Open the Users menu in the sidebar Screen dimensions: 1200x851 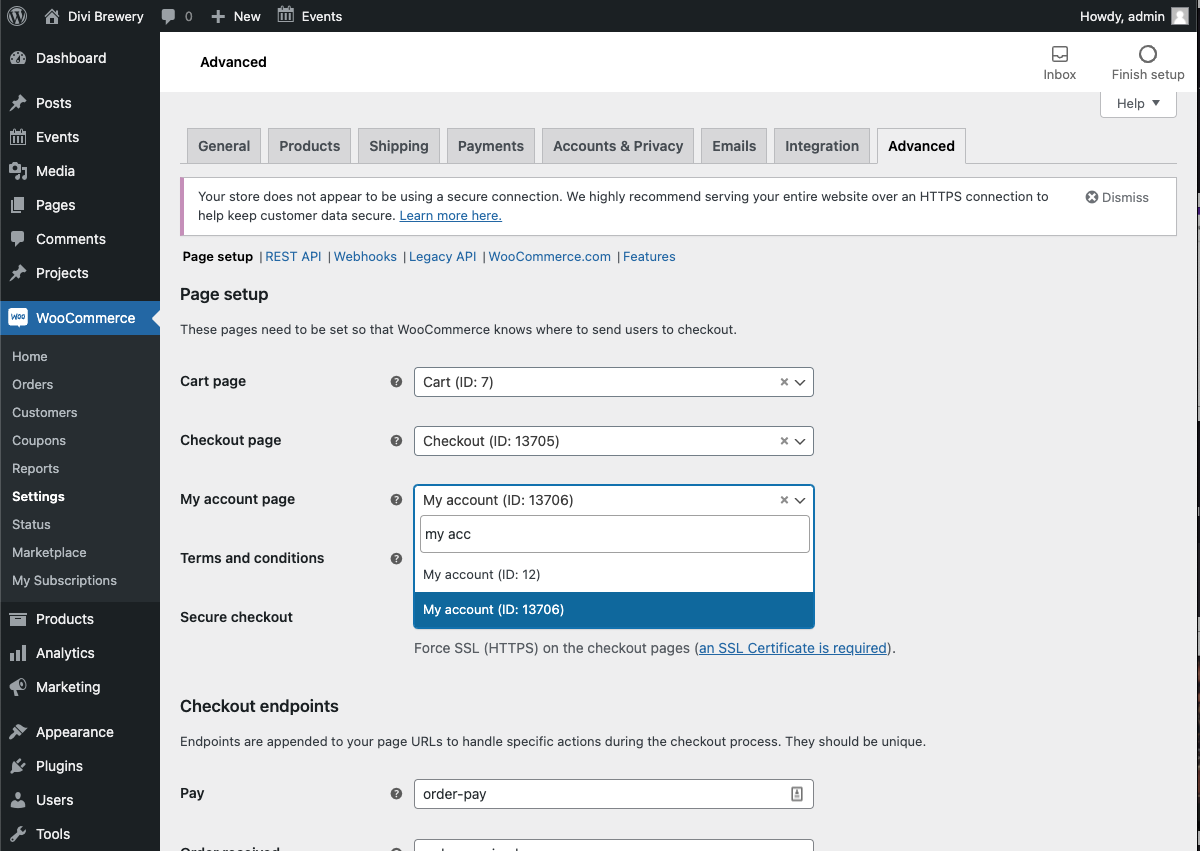pyautogui.click(x=80, y=800)
